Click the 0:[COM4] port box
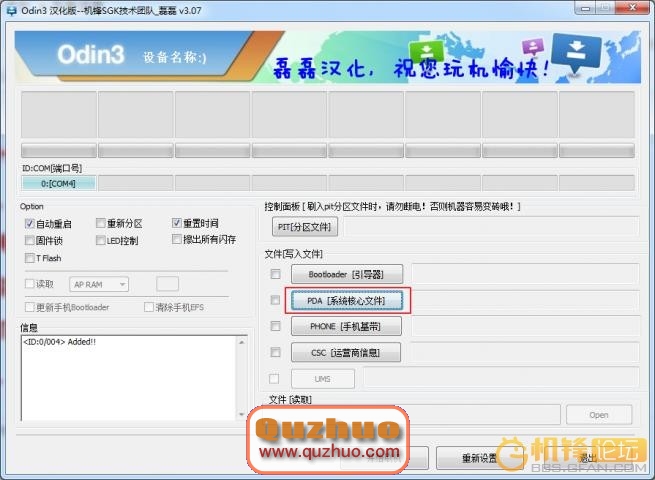 pos(58,183)
